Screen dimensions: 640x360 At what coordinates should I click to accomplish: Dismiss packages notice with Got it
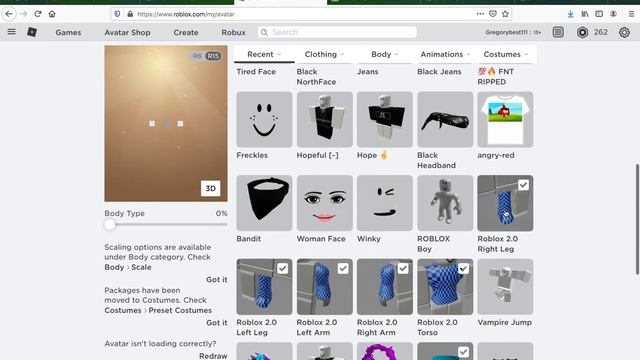[x=217, y=322]
